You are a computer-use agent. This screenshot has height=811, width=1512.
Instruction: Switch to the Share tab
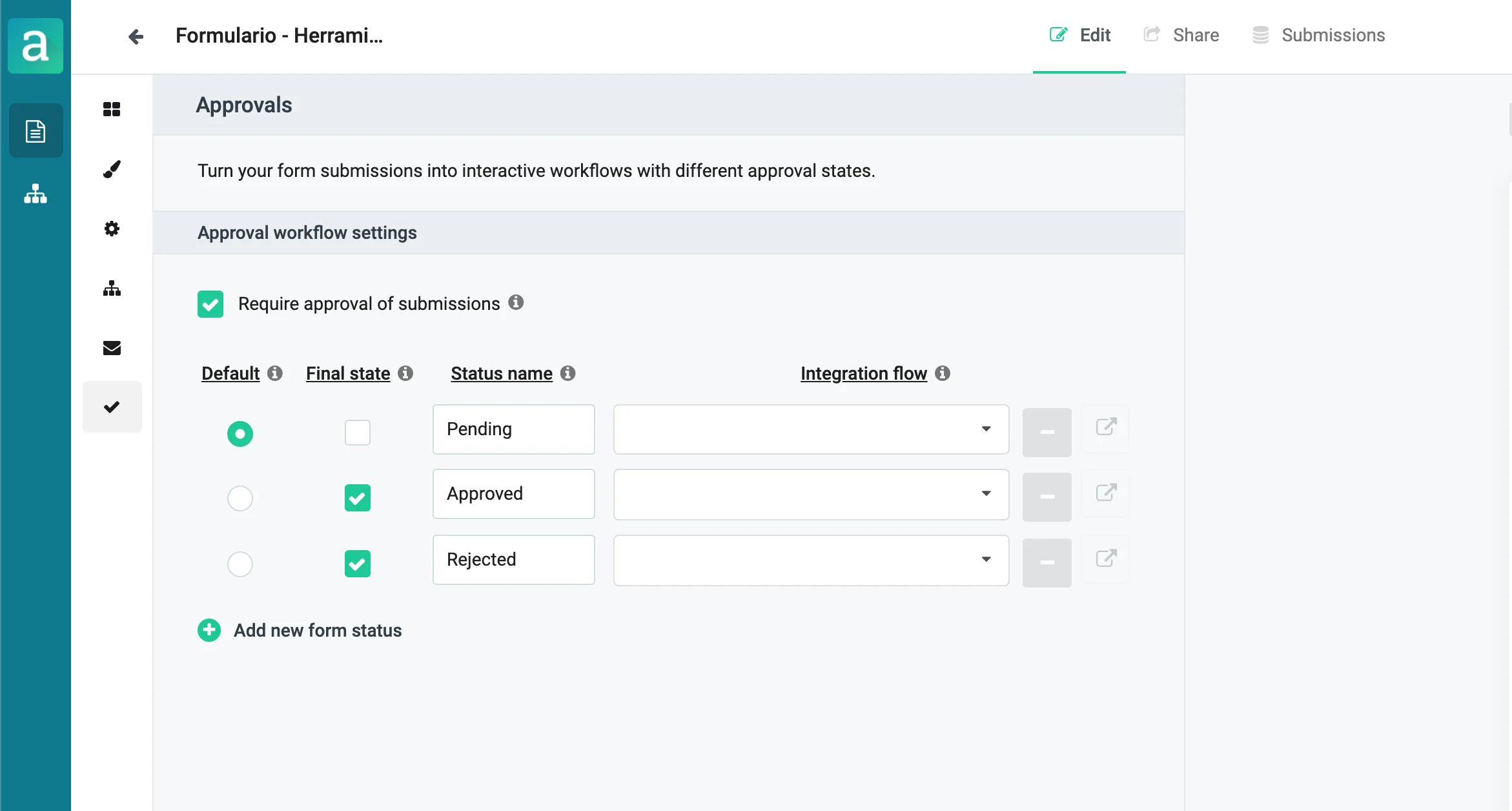1181,36
